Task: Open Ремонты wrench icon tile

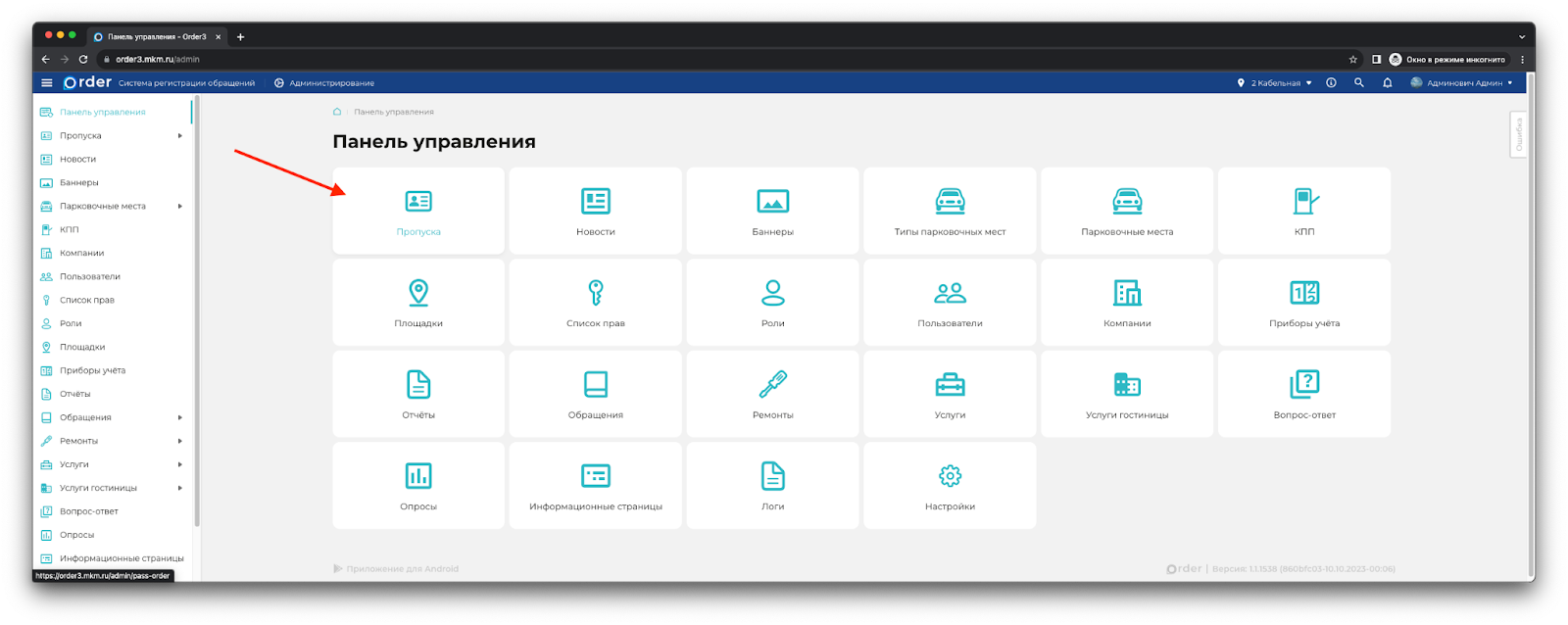Action: coord(772,394)
